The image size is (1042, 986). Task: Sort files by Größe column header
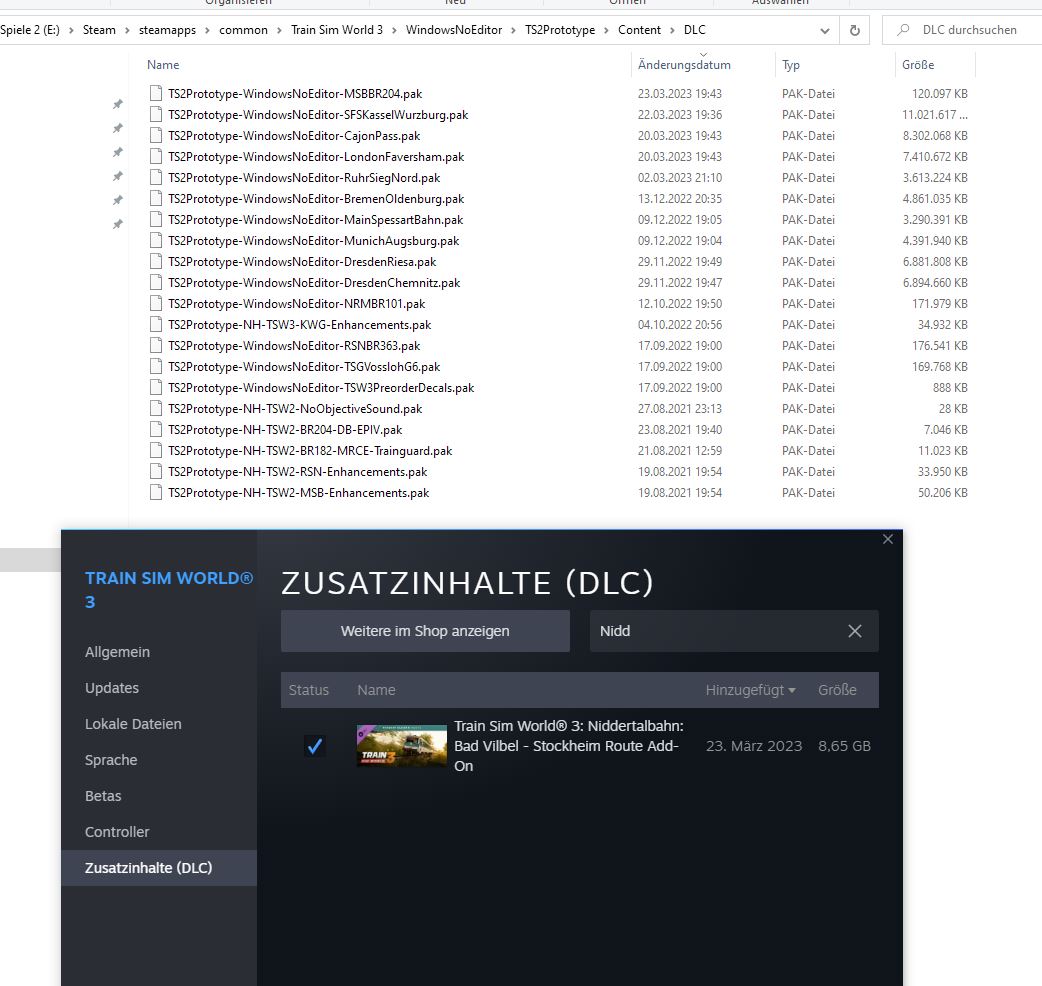918,65
